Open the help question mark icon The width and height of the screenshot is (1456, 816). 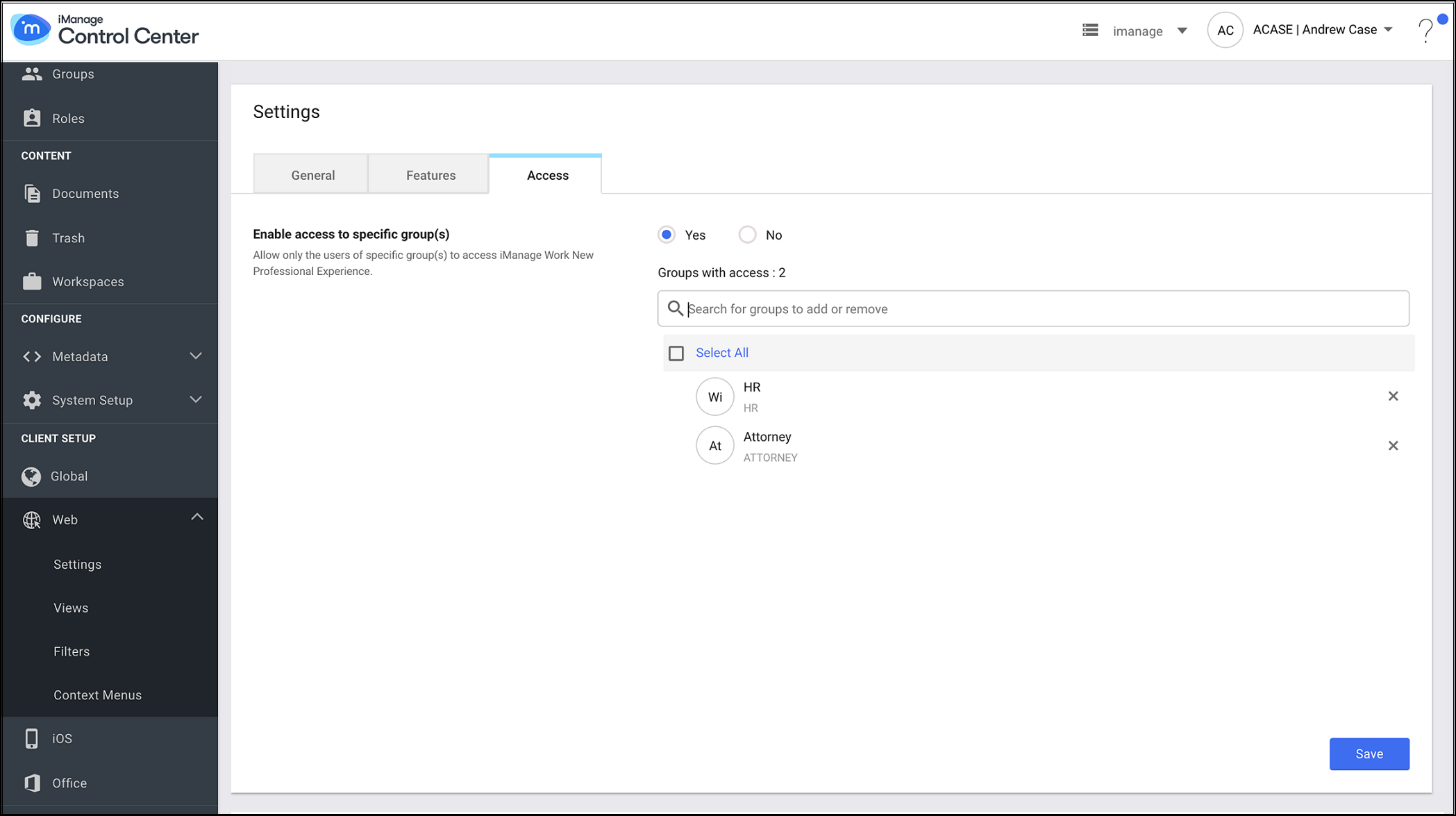[1425, 31]
